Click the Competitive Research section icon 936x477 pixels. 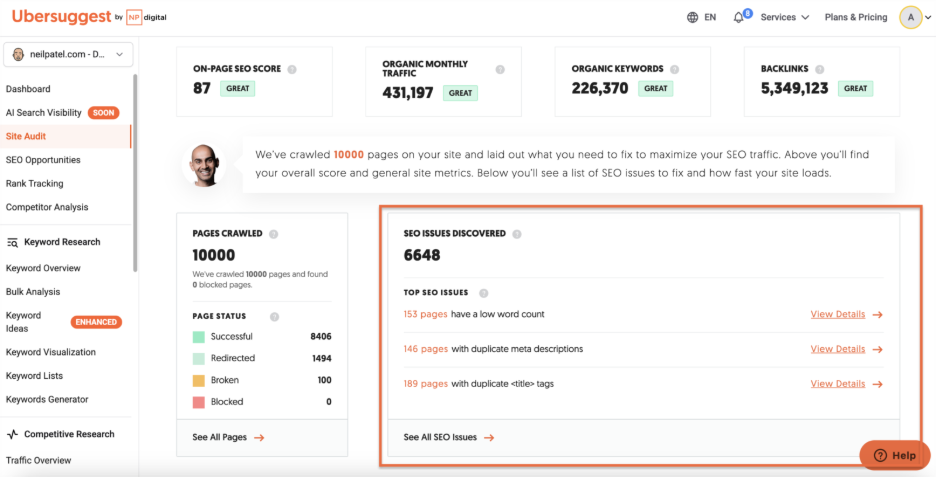pyautogui.click(x=13, y=435)
